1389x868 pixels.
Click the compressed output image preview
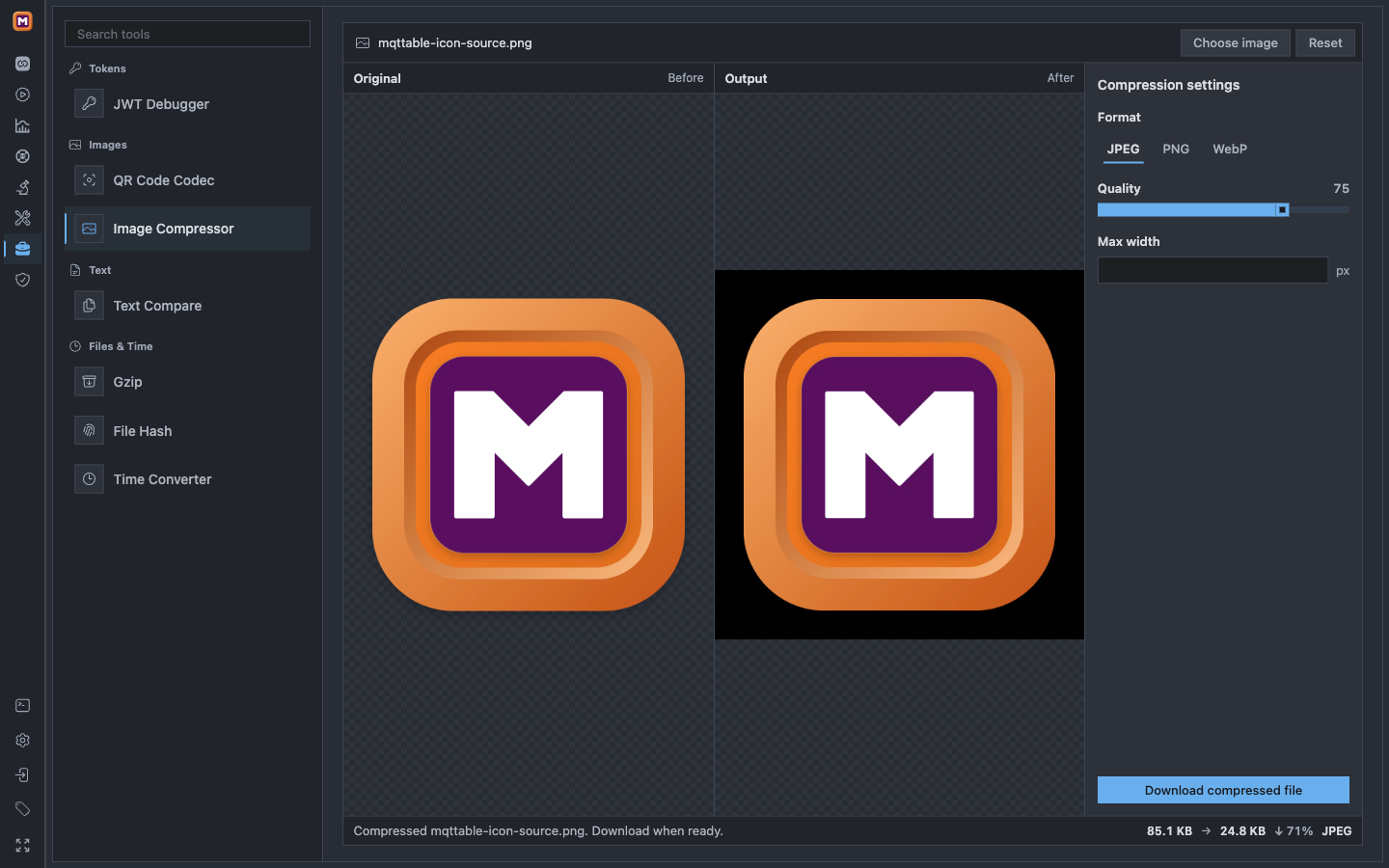point(899,454)
